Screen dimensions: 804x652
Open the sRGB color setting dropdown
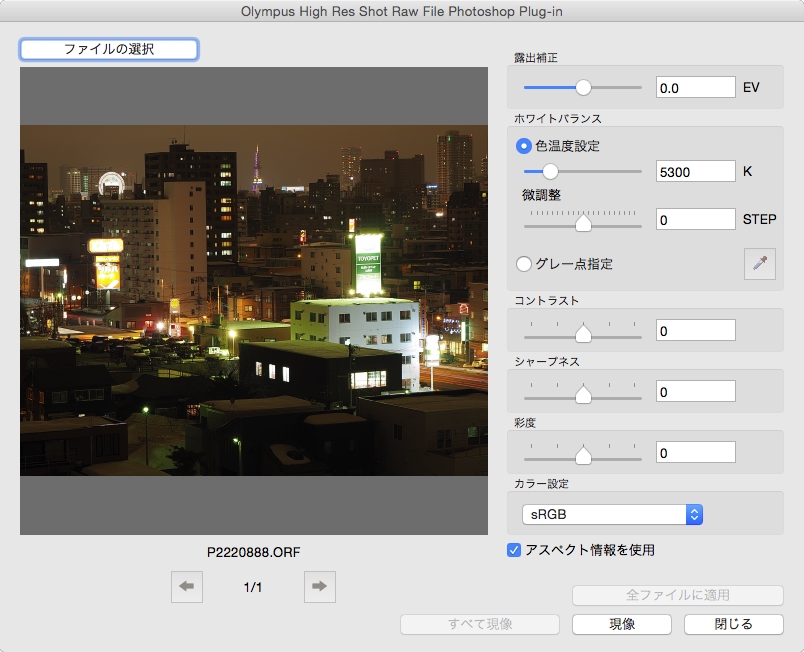click(x=613, y=514)
